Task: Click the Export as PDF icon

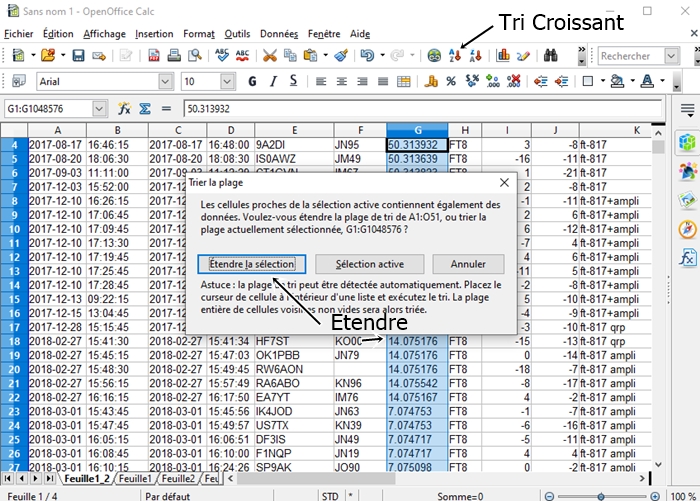Action: point(154,55)
